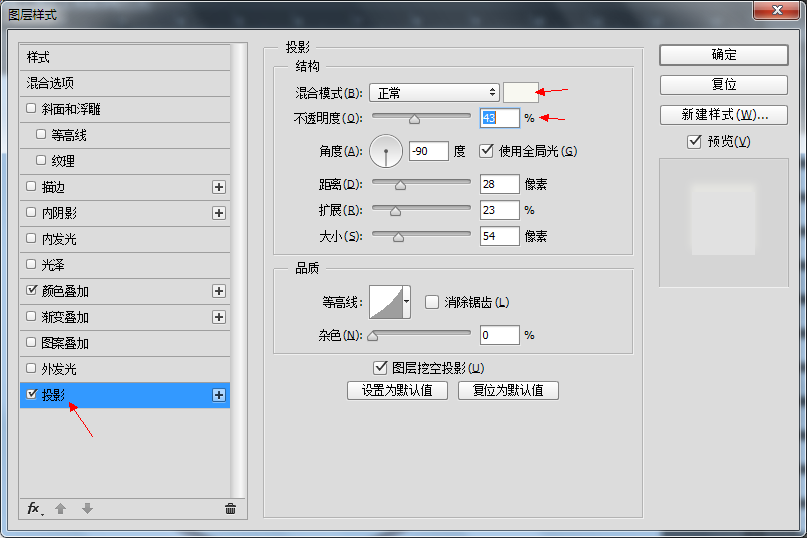Click the 复位 button
807x538 pixels.
coord(724,84)
